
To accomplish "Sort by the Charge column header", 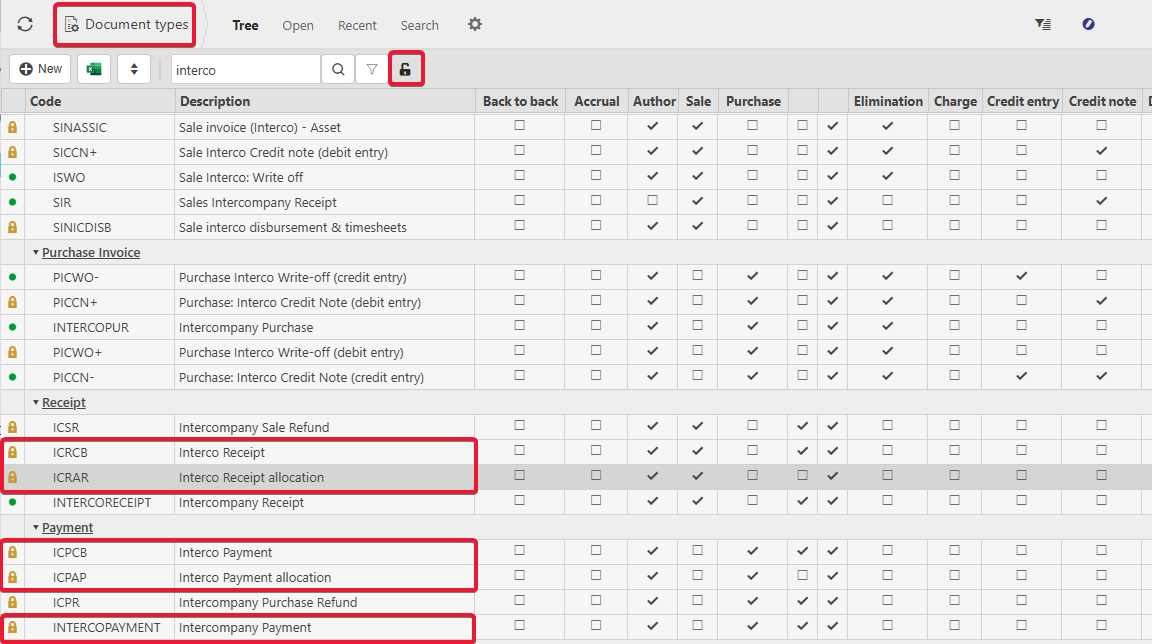I will pos(955,101).
